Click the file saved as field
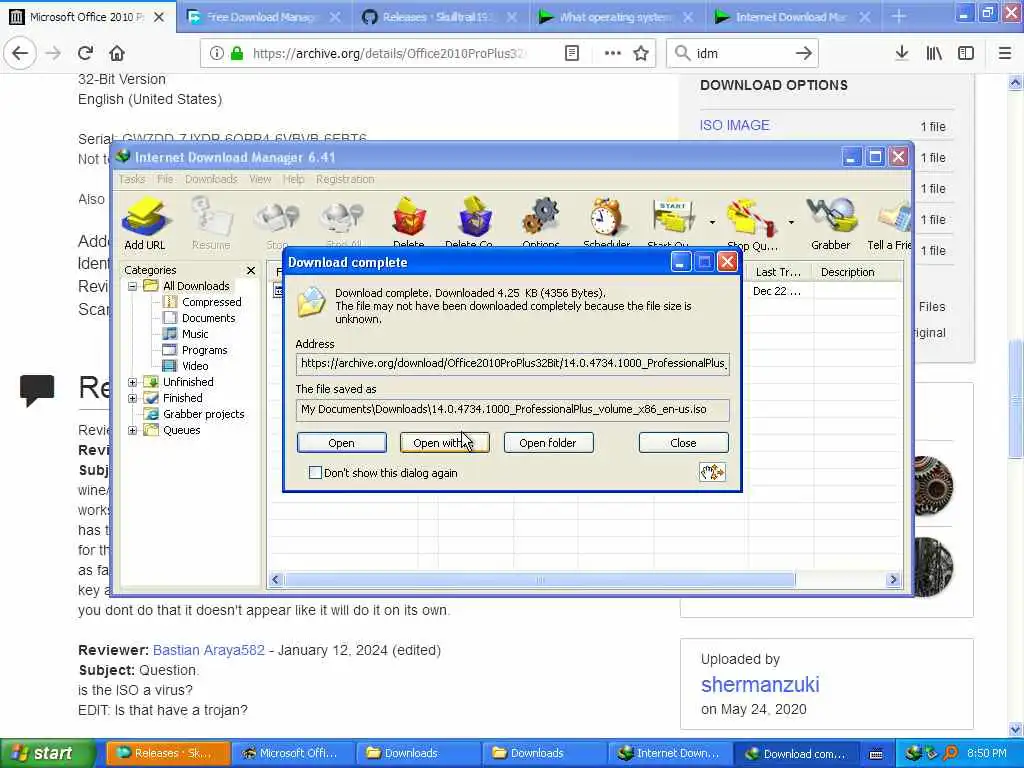1024x768 pixels. pos(513,409)
